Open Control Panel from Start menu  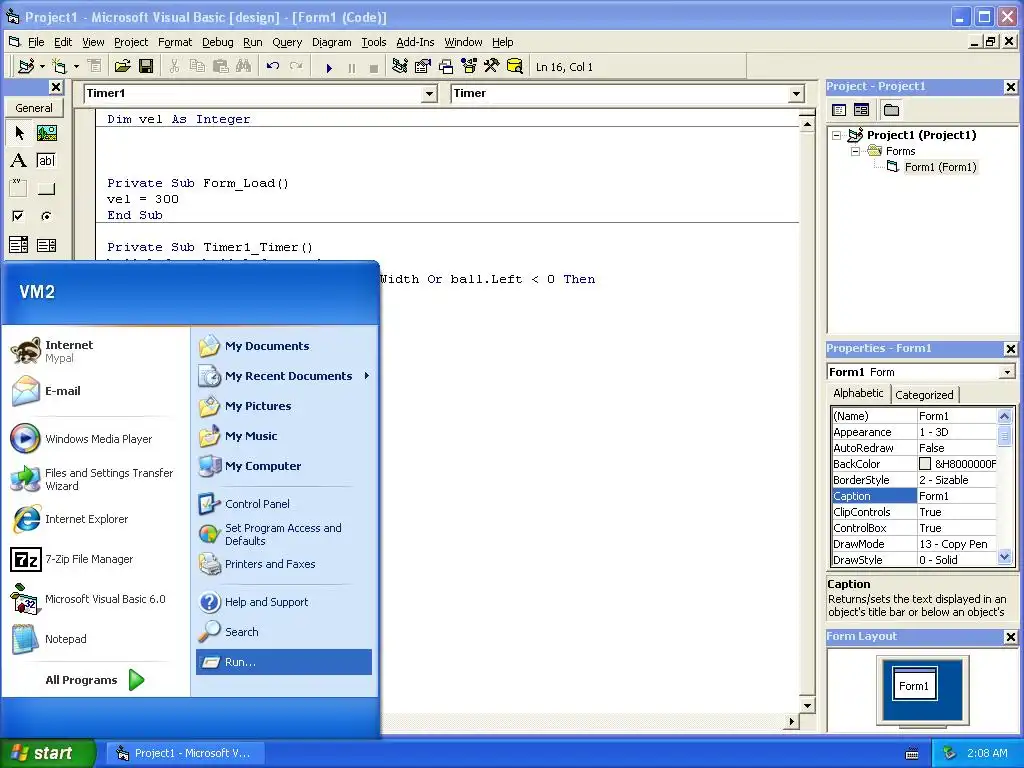tap(257, 504)
